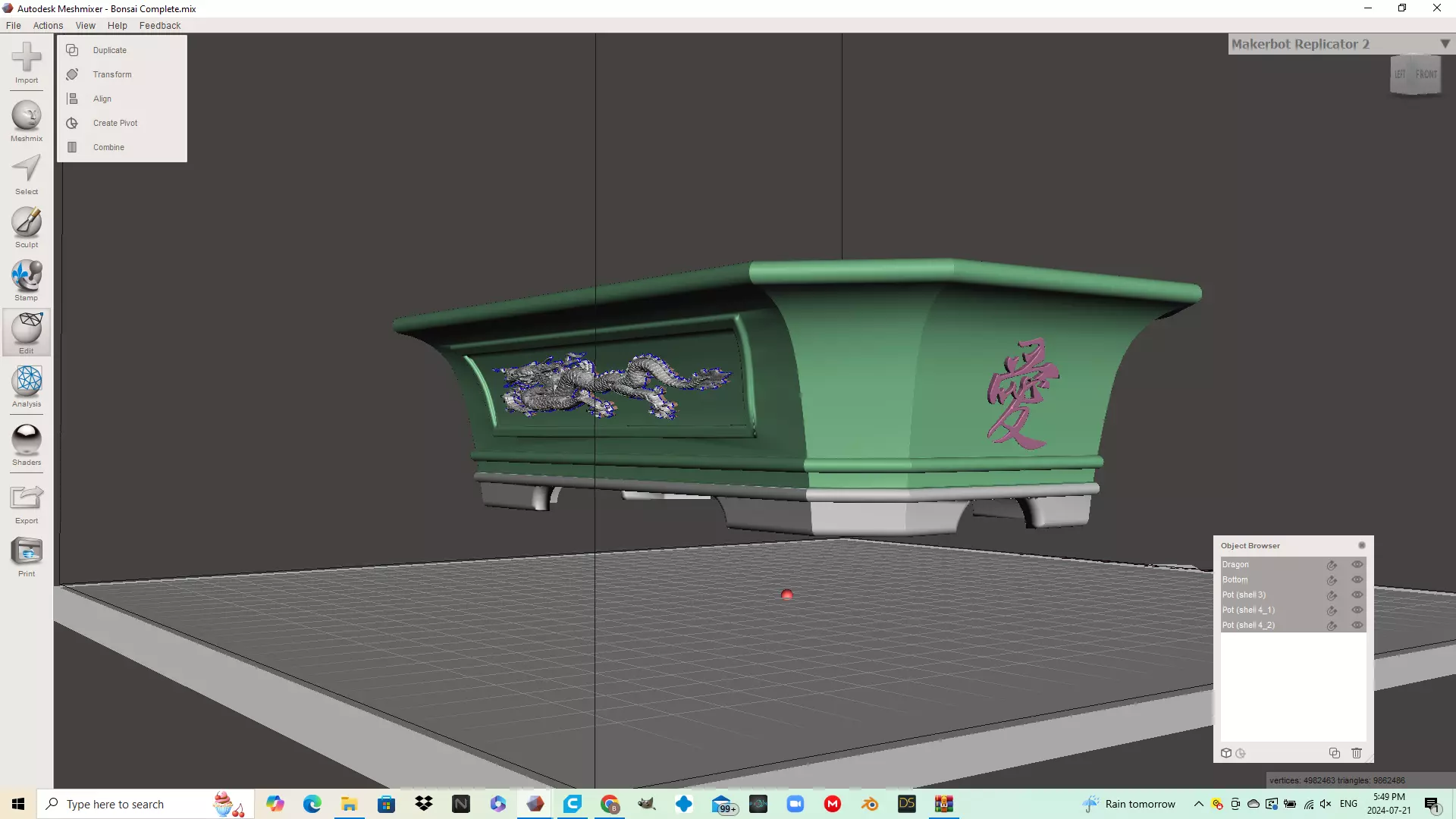Open the View menu
Viewport: 1456px width, 819px height.
(x=86, y=25)
